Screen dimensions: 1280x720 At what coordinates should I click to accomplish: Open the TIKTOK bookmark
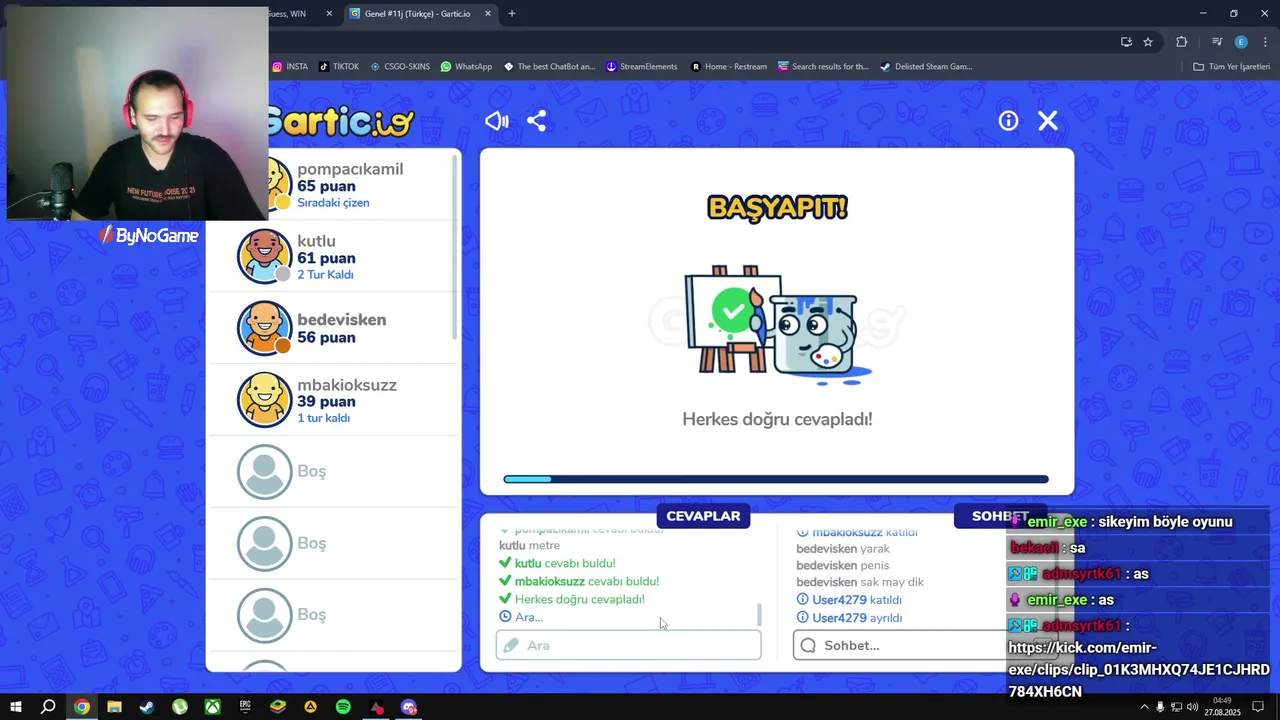click(x=339, y=67)
